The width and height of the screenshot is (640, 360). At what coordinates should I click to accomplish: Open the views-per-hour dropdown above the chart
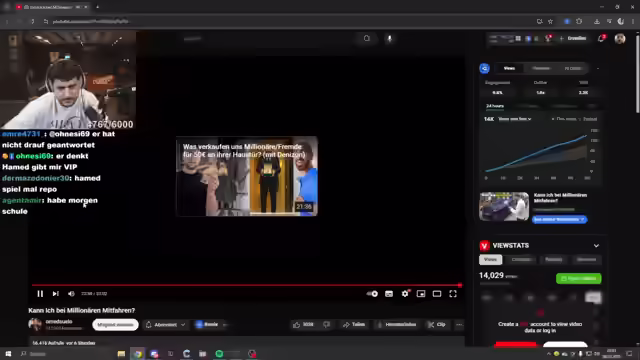[515, 119]
